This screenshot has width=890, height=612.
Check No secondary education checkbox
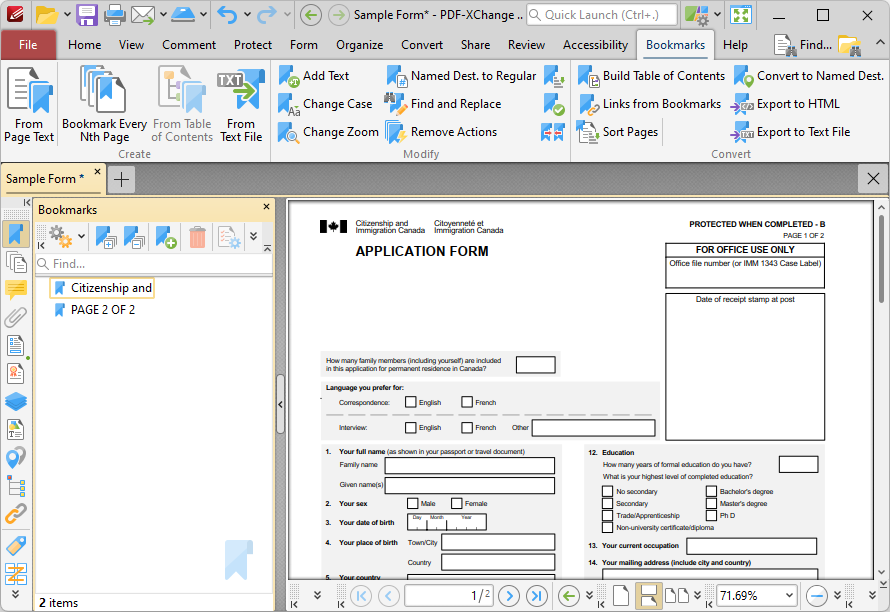[x=607, y=491]
